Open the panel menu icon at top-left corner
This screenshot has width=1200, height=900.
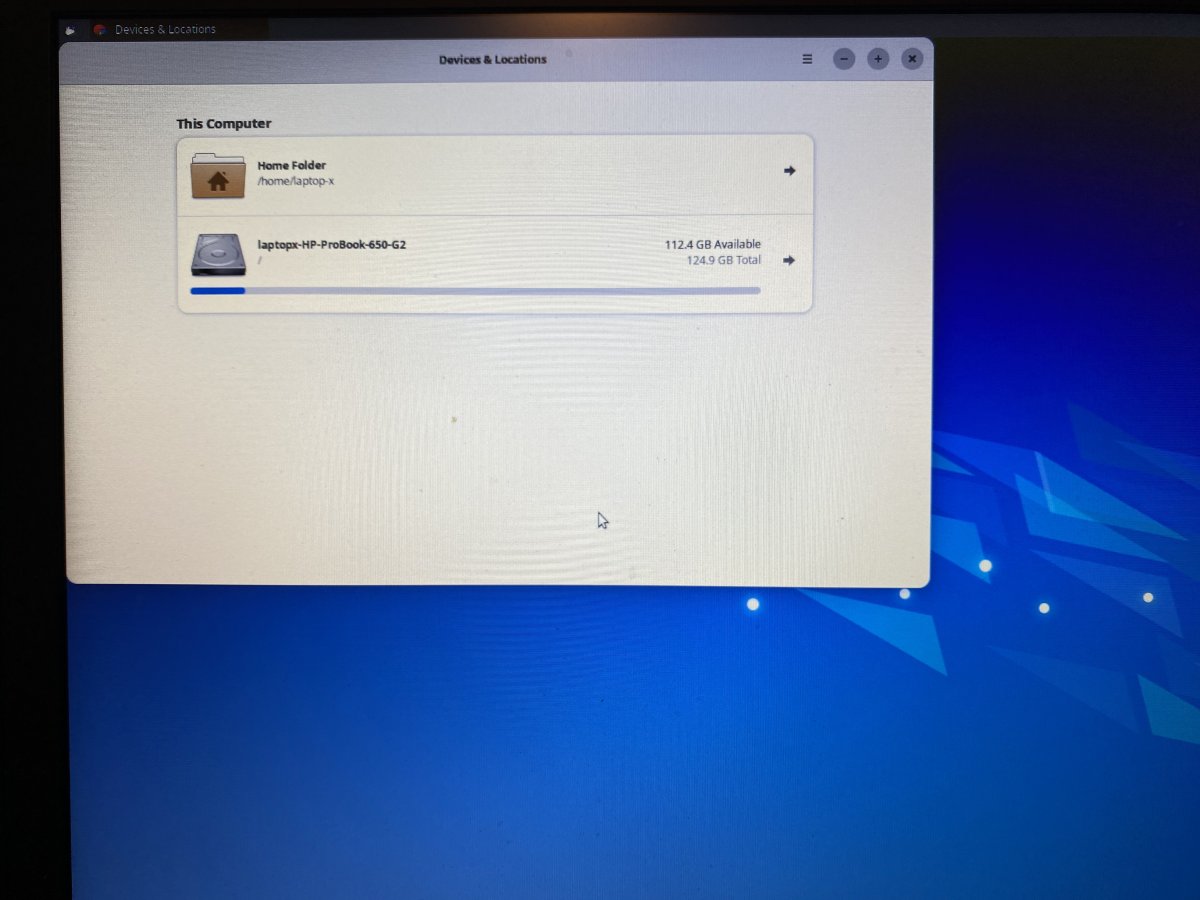pos(70,30)
